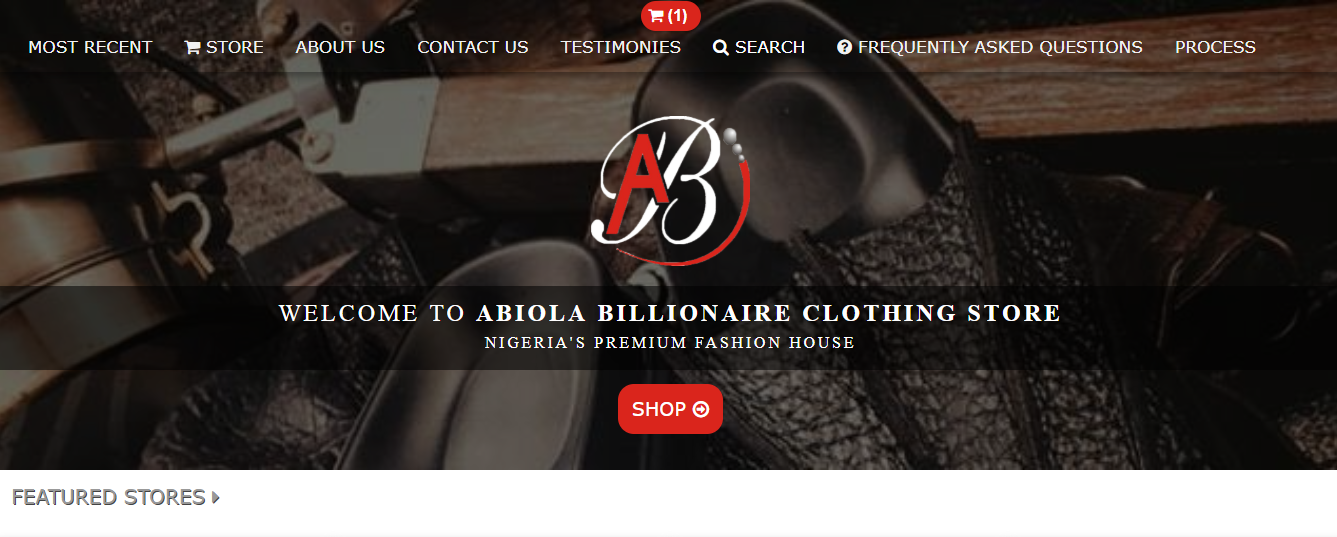Click the cart icon beside Store
Screen dimensions: 1337x537
[193, 47]
